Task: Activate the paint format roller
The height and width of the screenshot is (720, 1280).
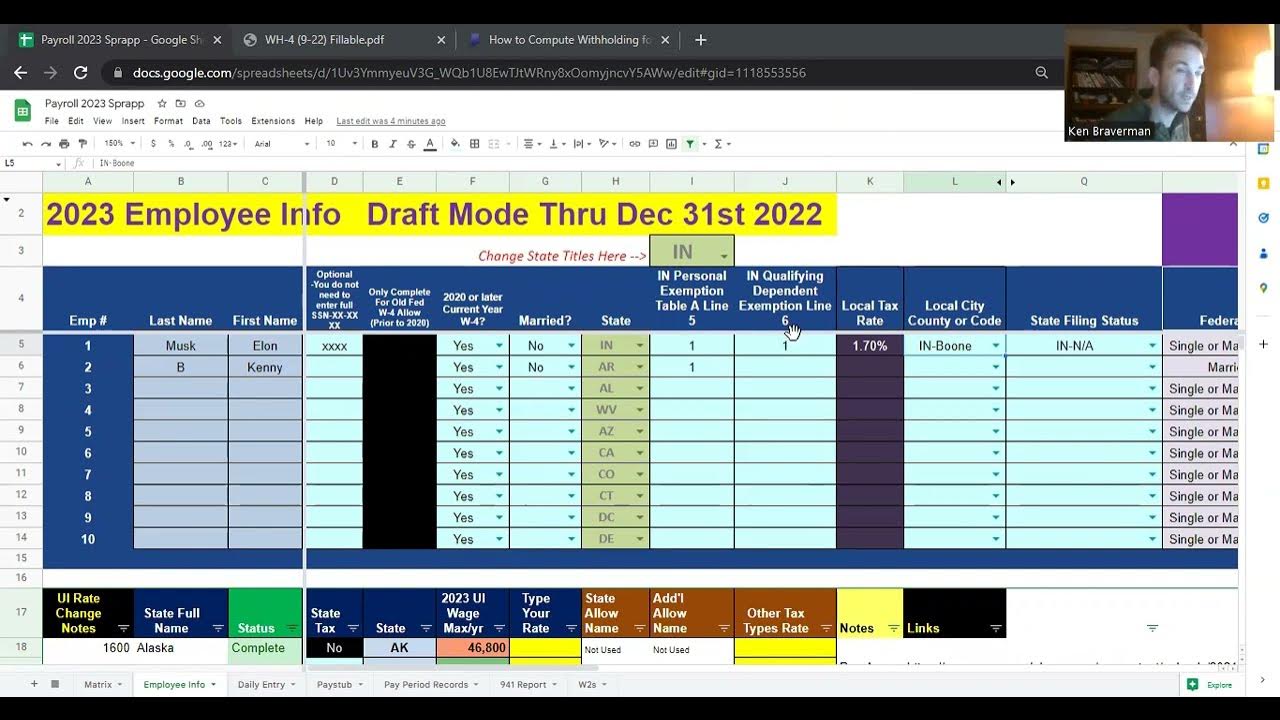Action: tap(82, 144)
